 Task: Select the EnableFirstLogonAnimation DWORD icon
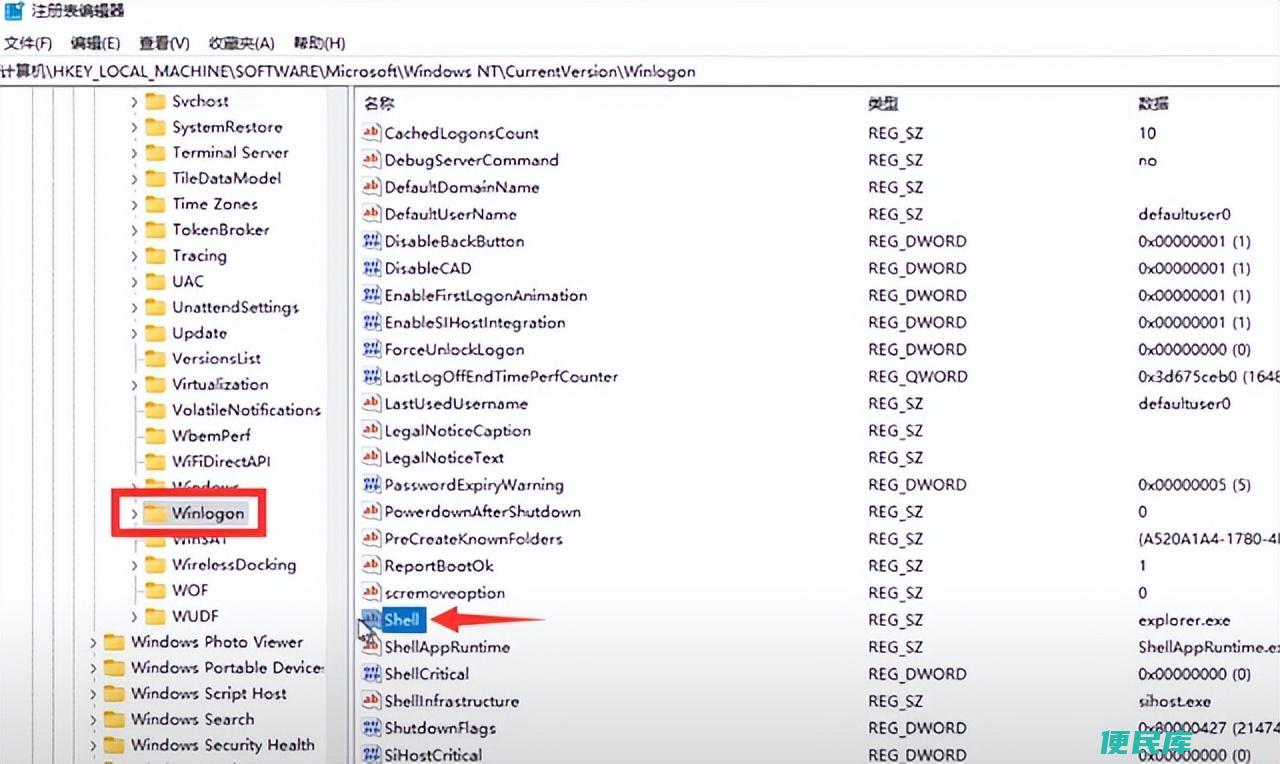coord(371,295)
